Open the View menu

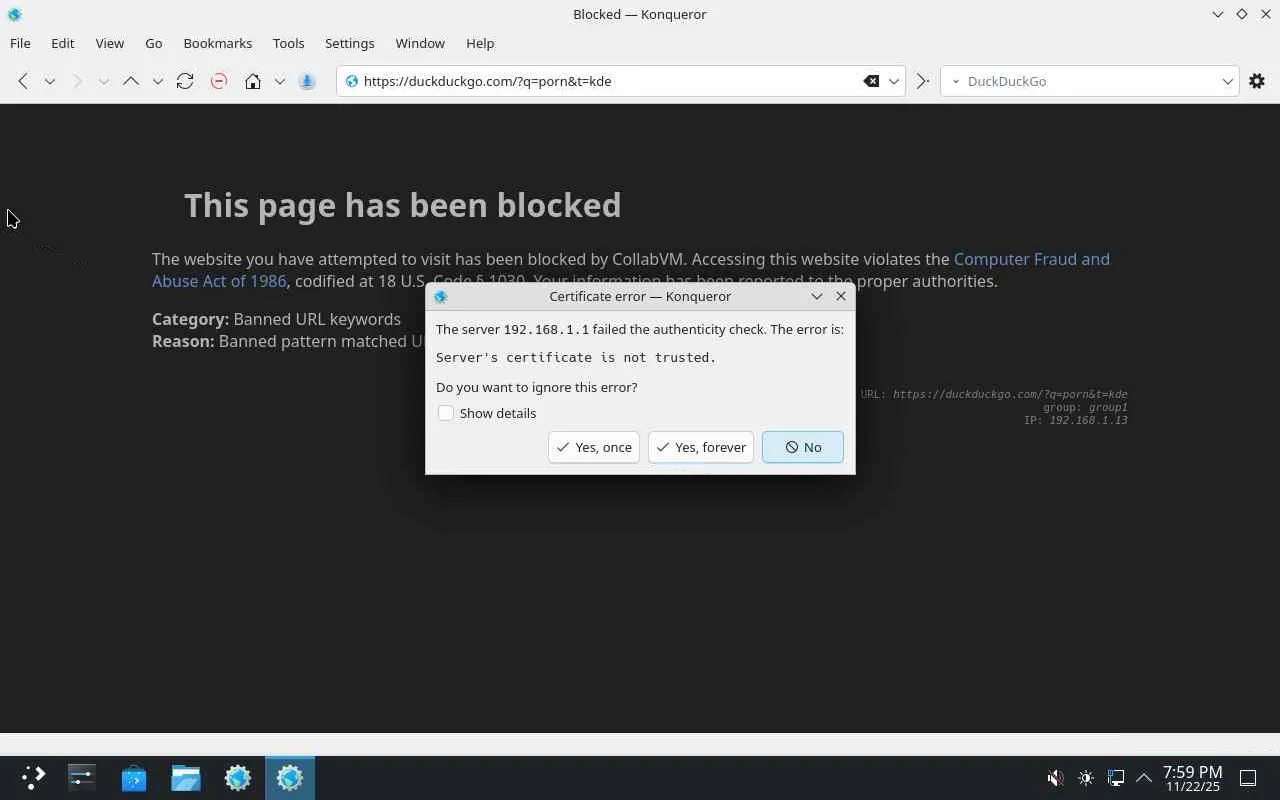point(110,43)
